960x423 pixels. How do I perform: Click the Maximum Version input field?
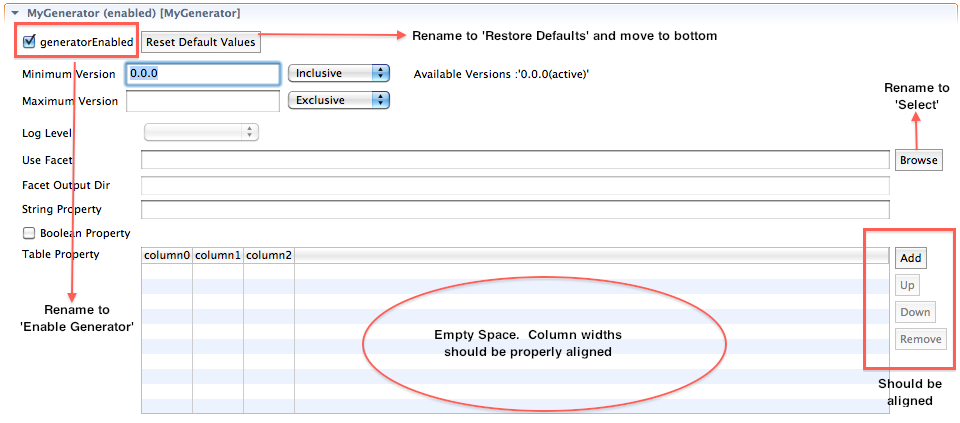[x=203, y=100]
